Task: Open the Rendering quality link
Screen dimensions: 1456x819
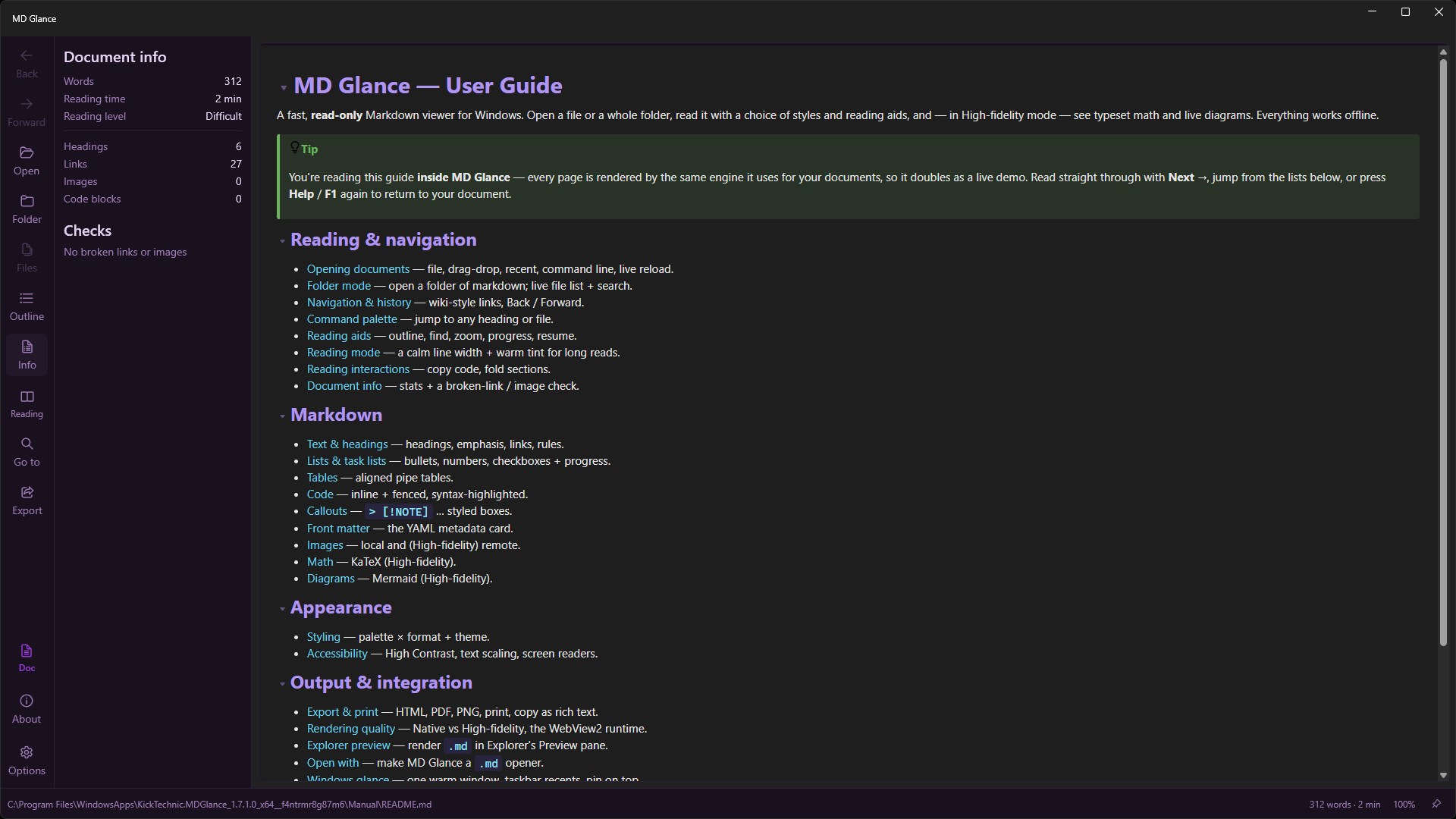Action: [x=351, y=729]
